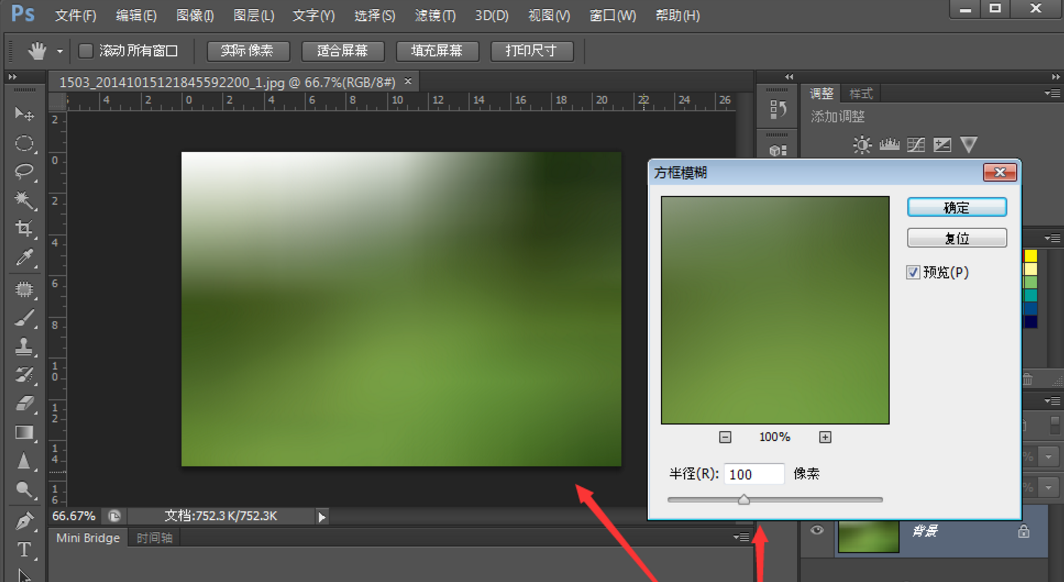1064x582 pixels.
Task: Select the Brush tool
Action: point(24,318)
